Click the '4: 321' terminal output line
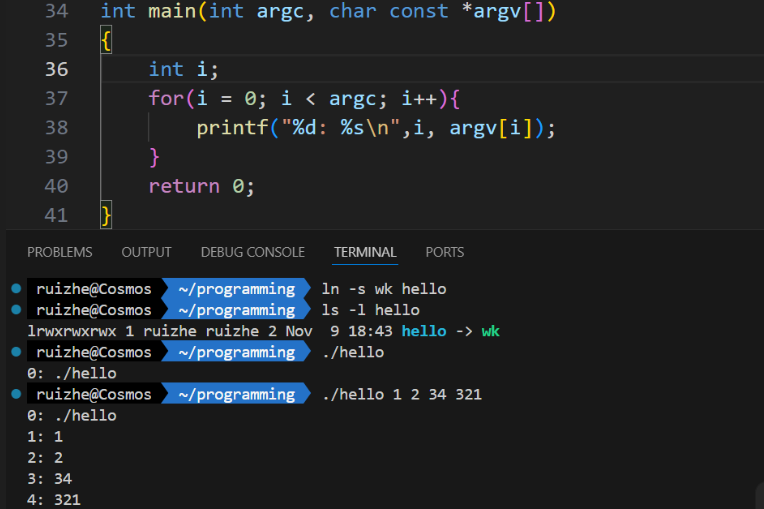Image resolution: width=764 pixels, height=509 pixels. pyautogui.click(x=54, y=499)
